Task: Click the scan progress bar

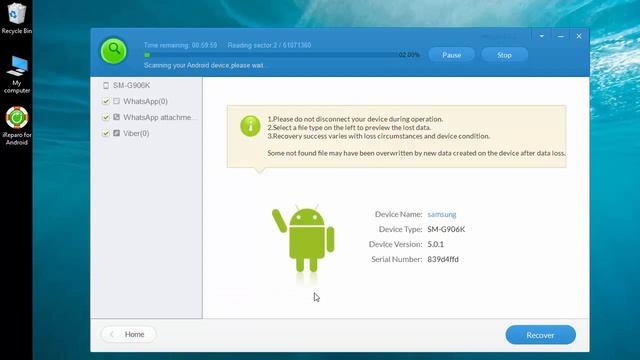Action: [x=271, y=55]
